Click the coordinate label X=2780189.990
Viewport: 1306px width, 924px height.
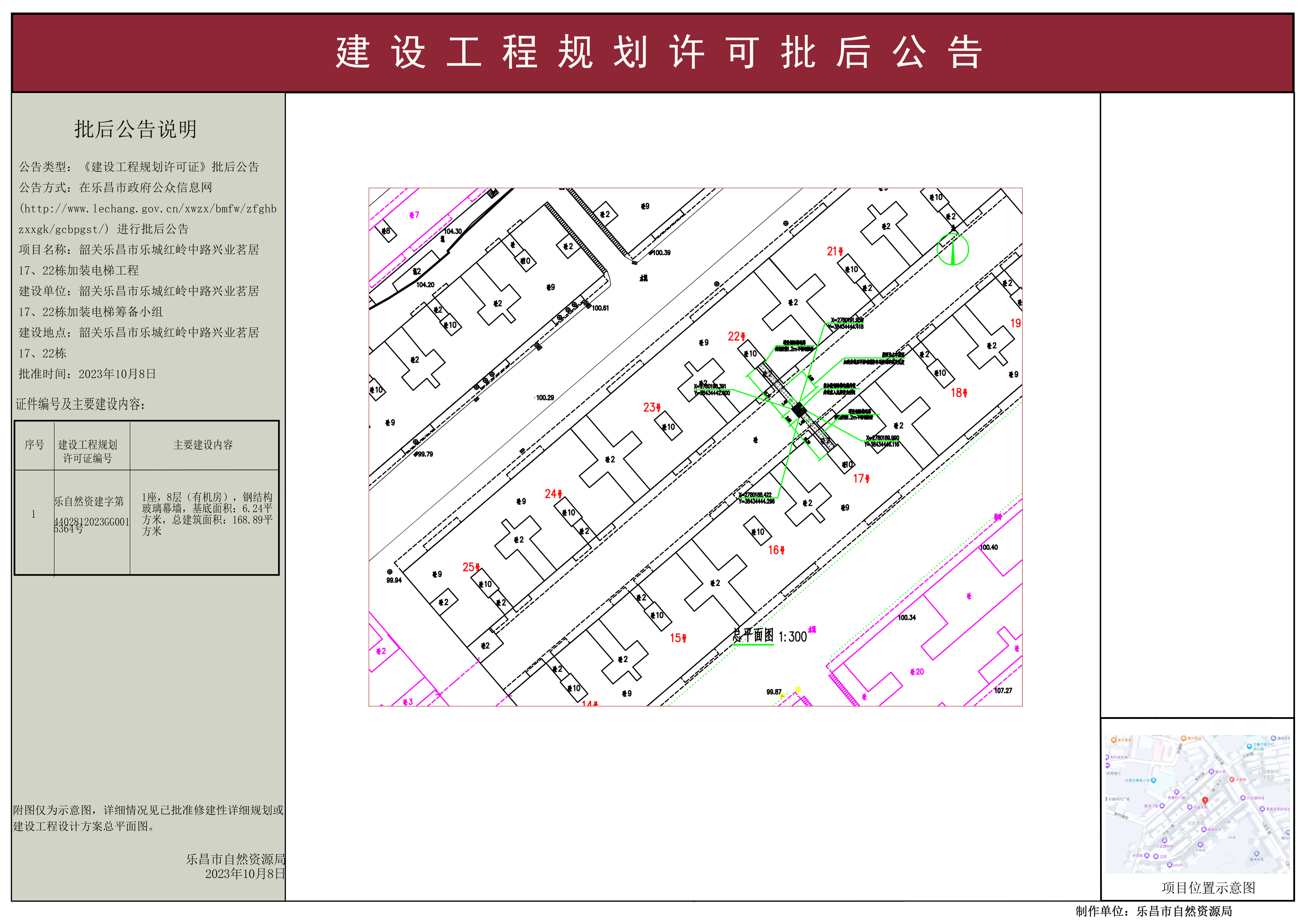tap(883, 438)
